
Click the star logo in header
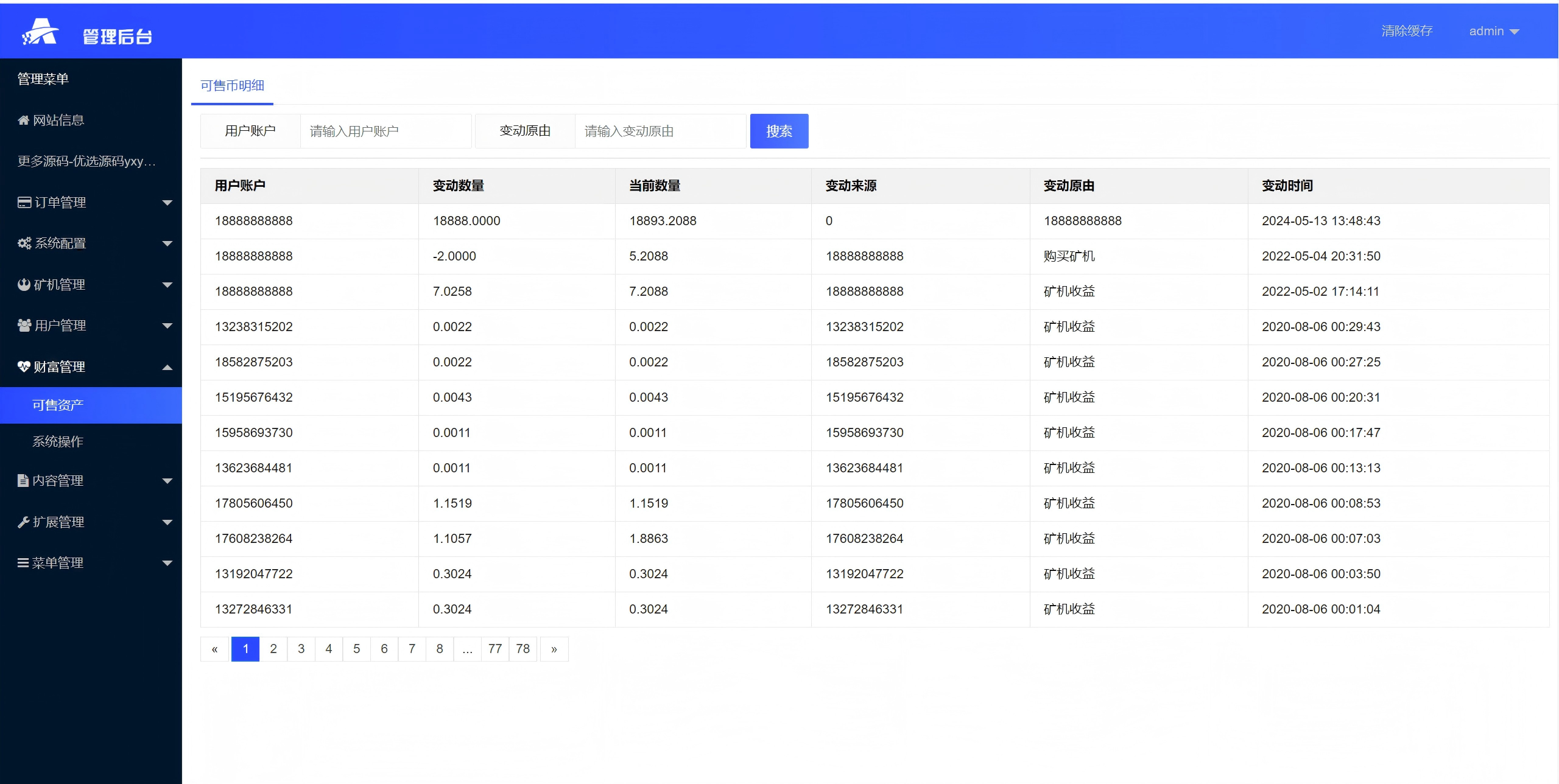[40, 32]
